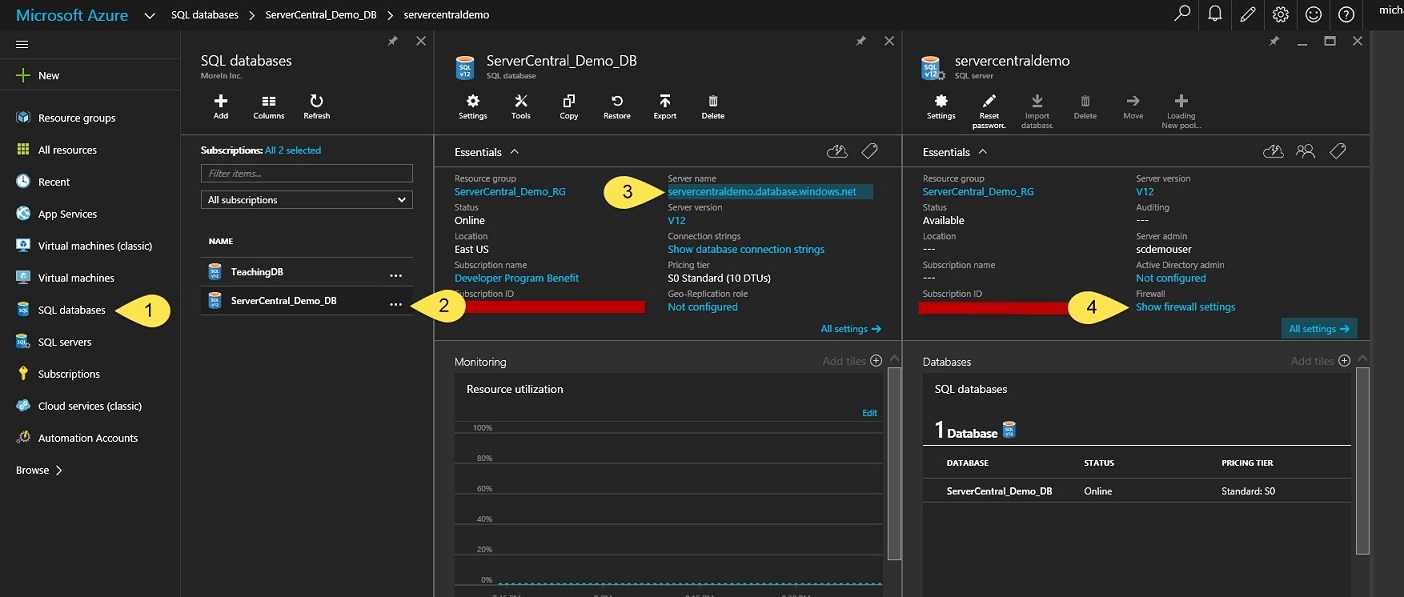The image size is (1404, 597).
Task: Click the server blade vertical scrollbar
Action: tap(1362, 460)
